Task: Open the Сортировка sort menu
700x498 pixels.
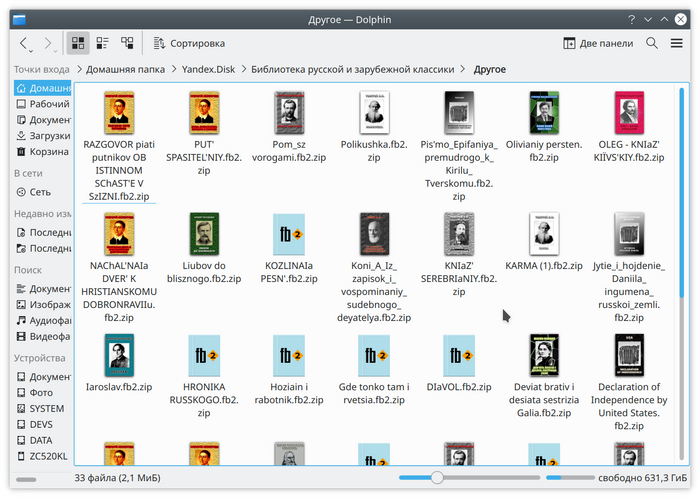Action: (x=188, y=43)
